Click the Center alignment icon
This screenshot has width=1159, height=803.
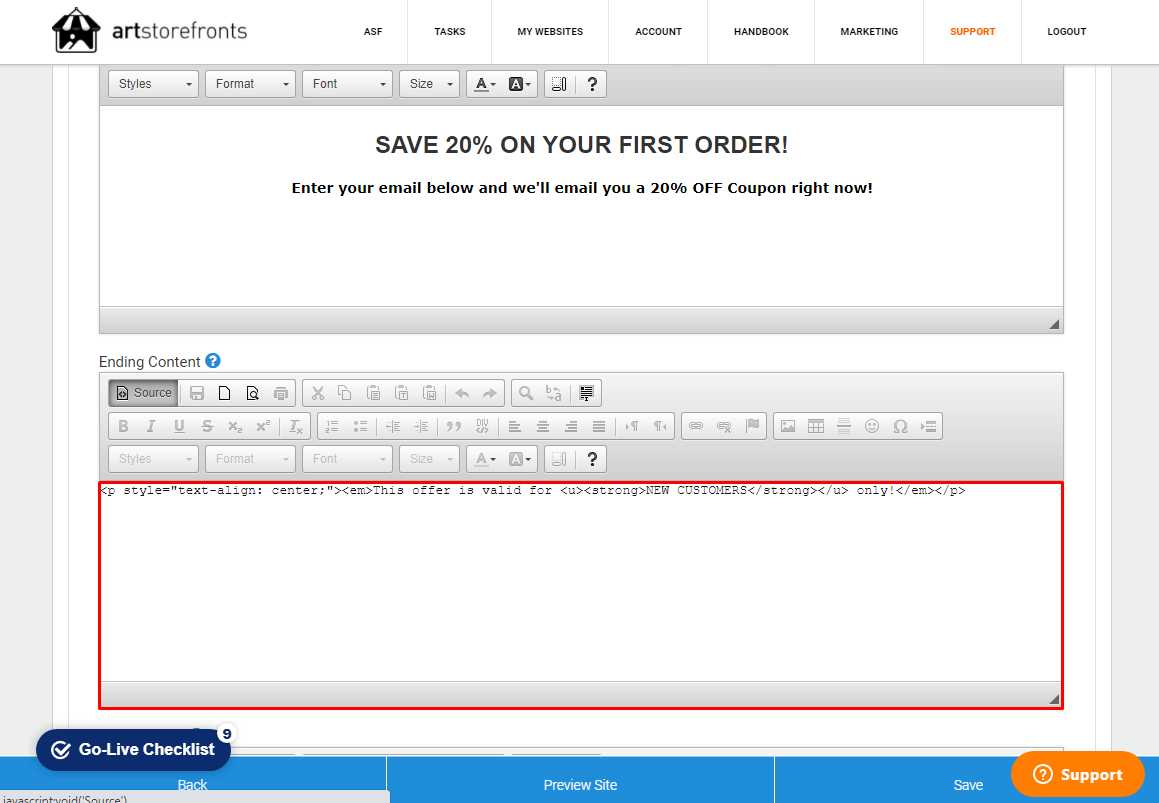click(x=543, y=426)
